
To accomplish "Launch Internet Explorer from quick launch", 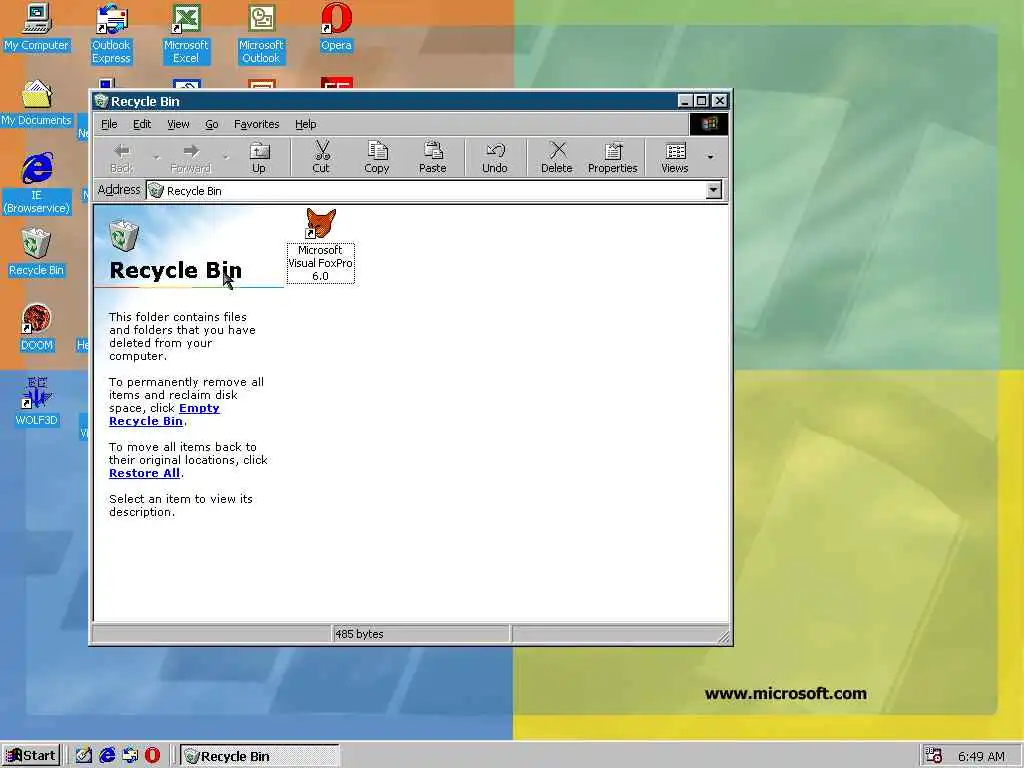I will click(x=107, y=756).
